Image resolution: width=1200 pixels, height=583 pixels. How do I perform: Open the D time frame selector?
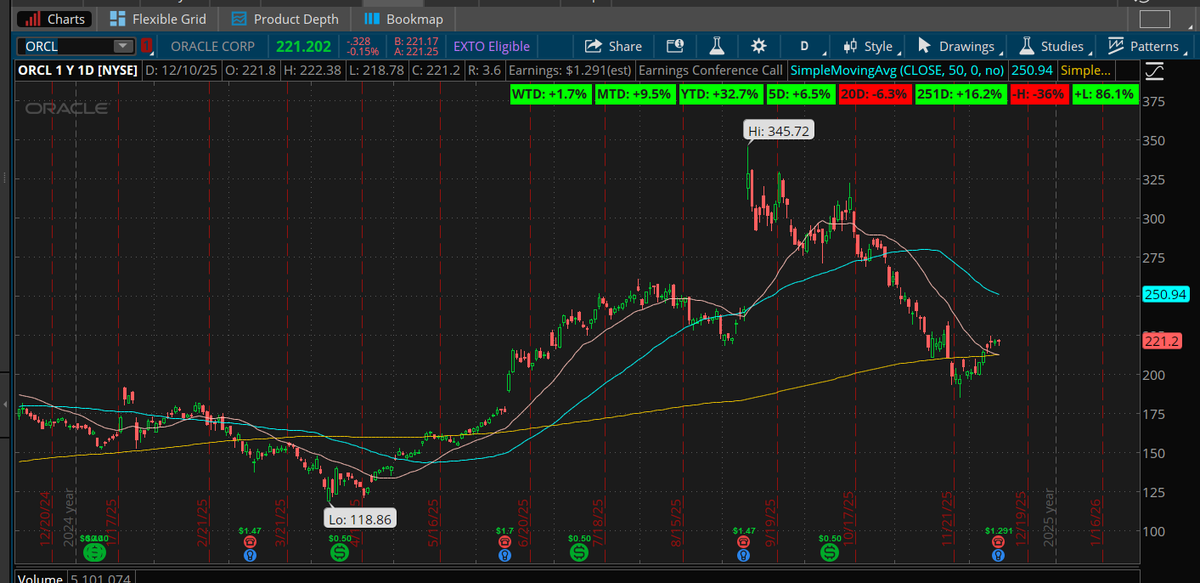click(807, 46)
